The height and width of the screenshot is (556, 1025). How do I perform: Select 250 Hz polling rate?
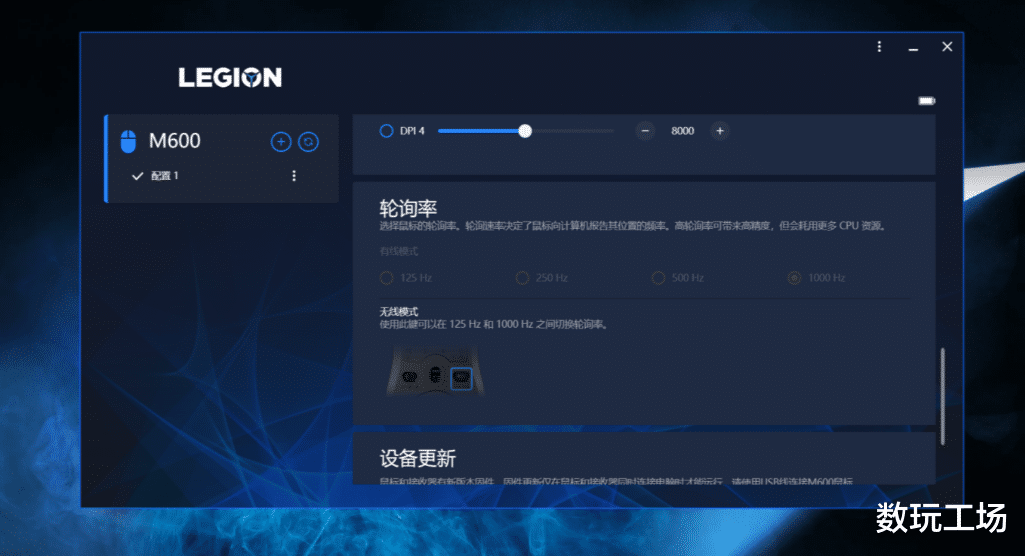522,278
